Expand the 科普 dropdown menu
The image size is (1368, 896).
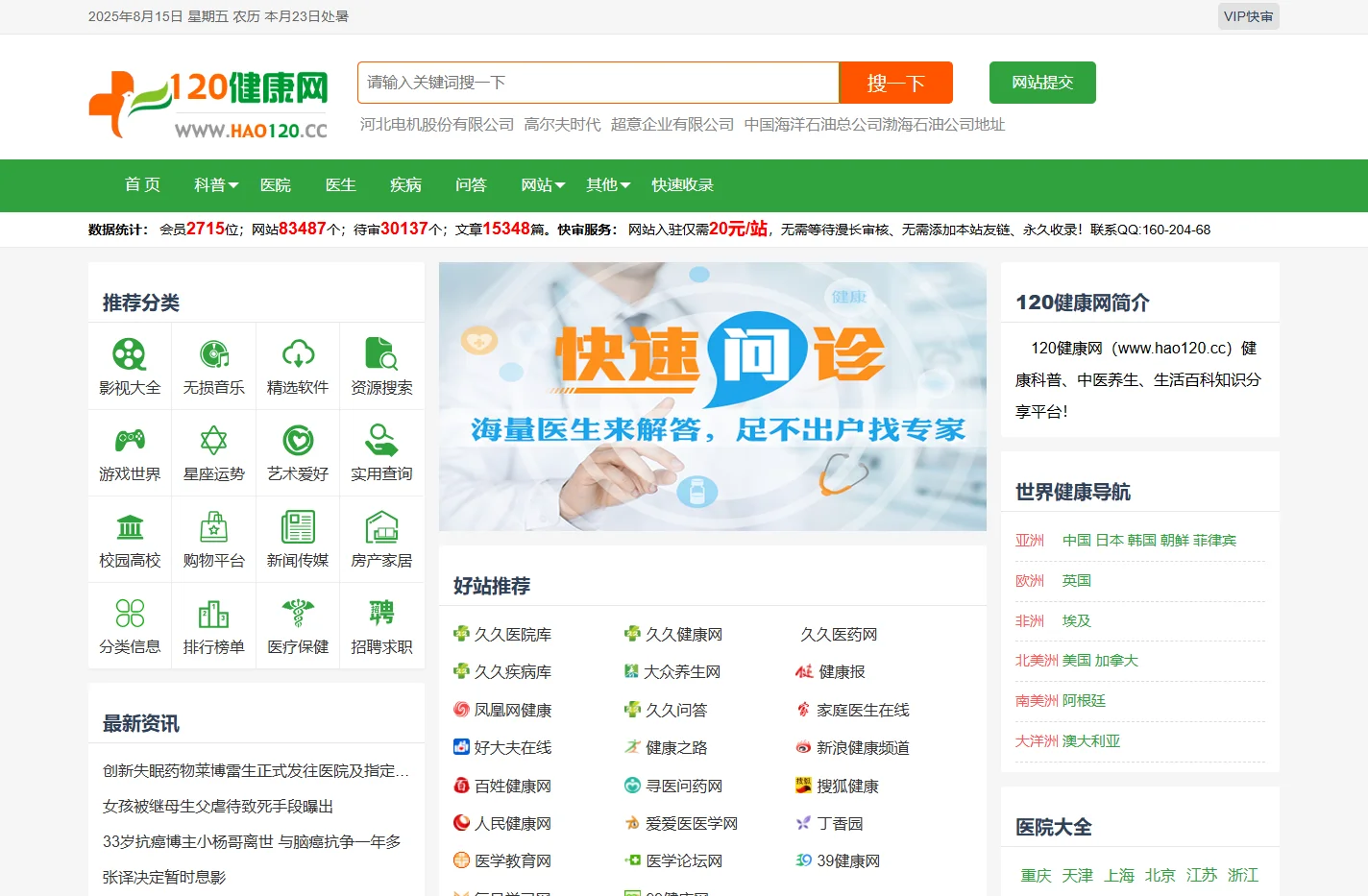pyautogui.click(x=216, y=185)
